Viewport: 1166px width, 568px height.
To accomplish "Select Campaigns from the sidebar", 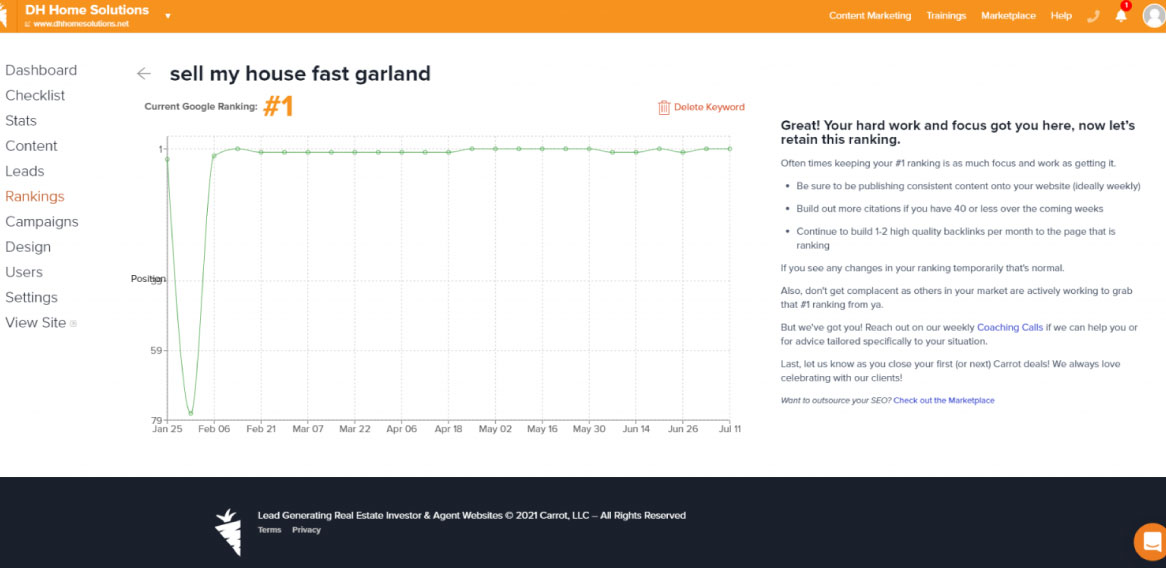I will coord(42,222).
